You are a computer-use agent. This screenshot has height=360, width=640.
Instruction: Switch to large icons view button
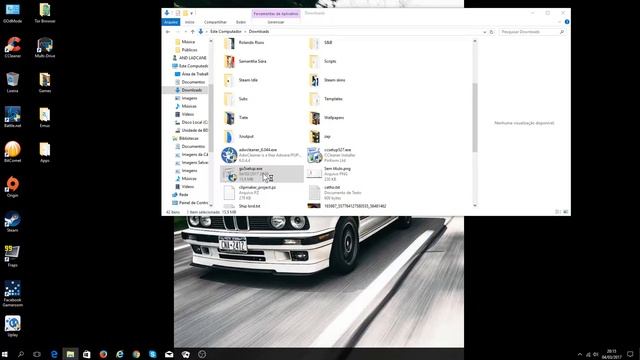click(566, 212)
